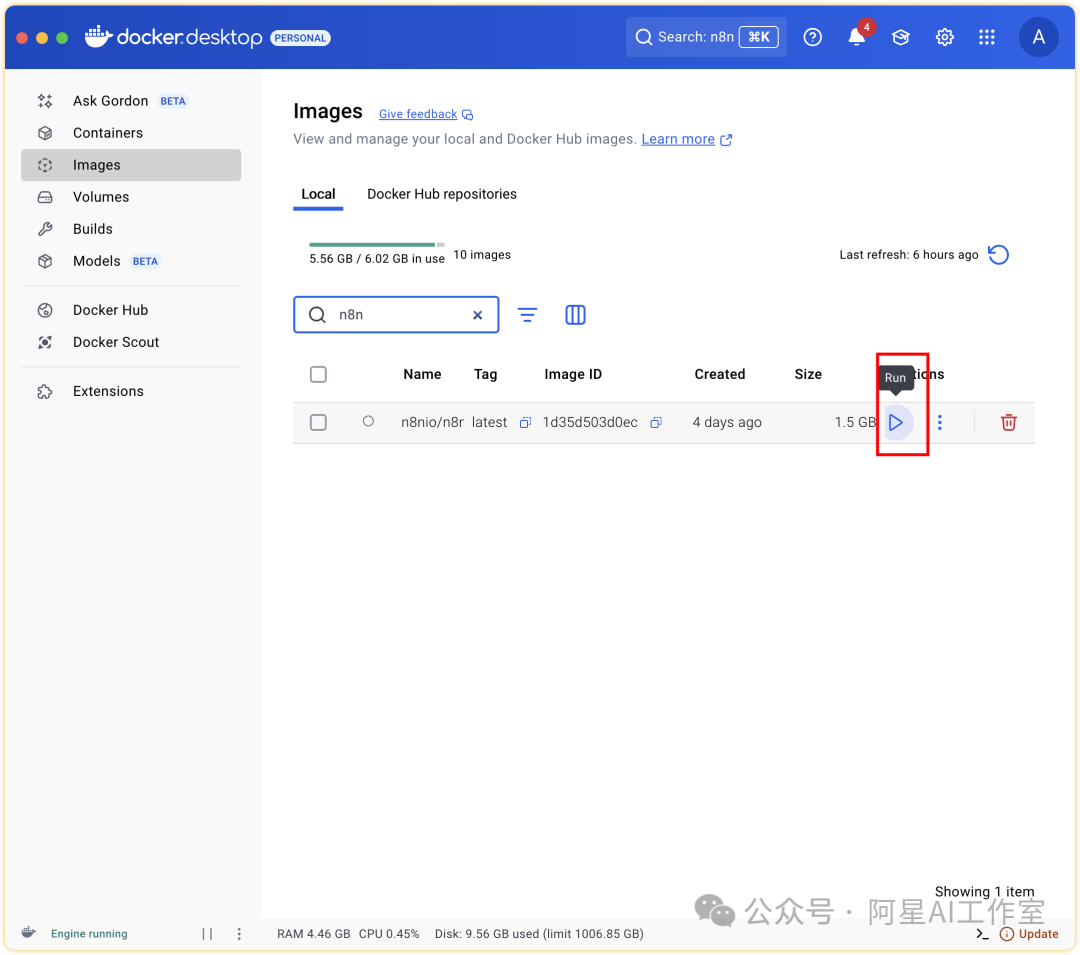Click the Engine running status text
The width and height of the screenshot is (1080, 955).
(x=89, y=934)
